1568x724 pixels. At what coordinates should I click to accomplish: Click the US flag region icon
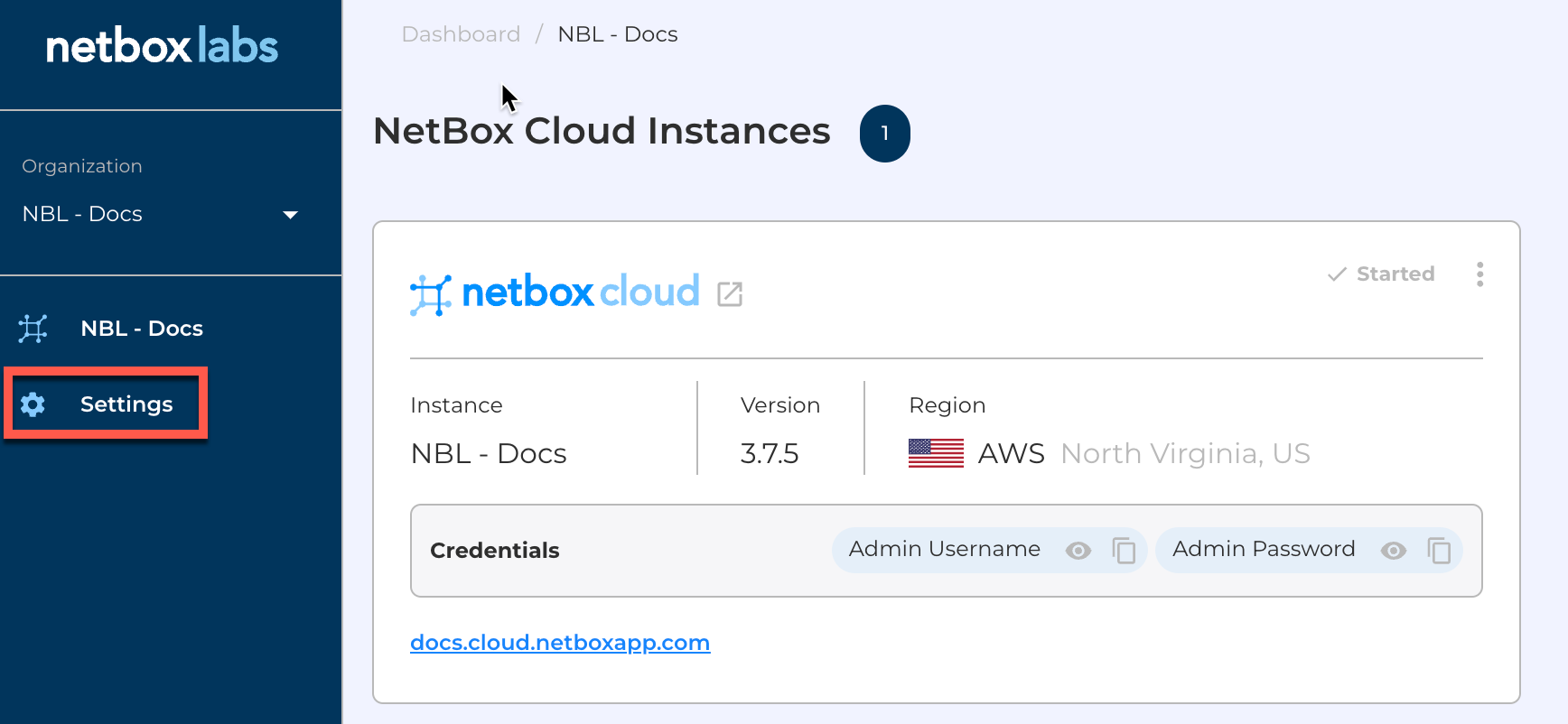[x=936, y=453]
